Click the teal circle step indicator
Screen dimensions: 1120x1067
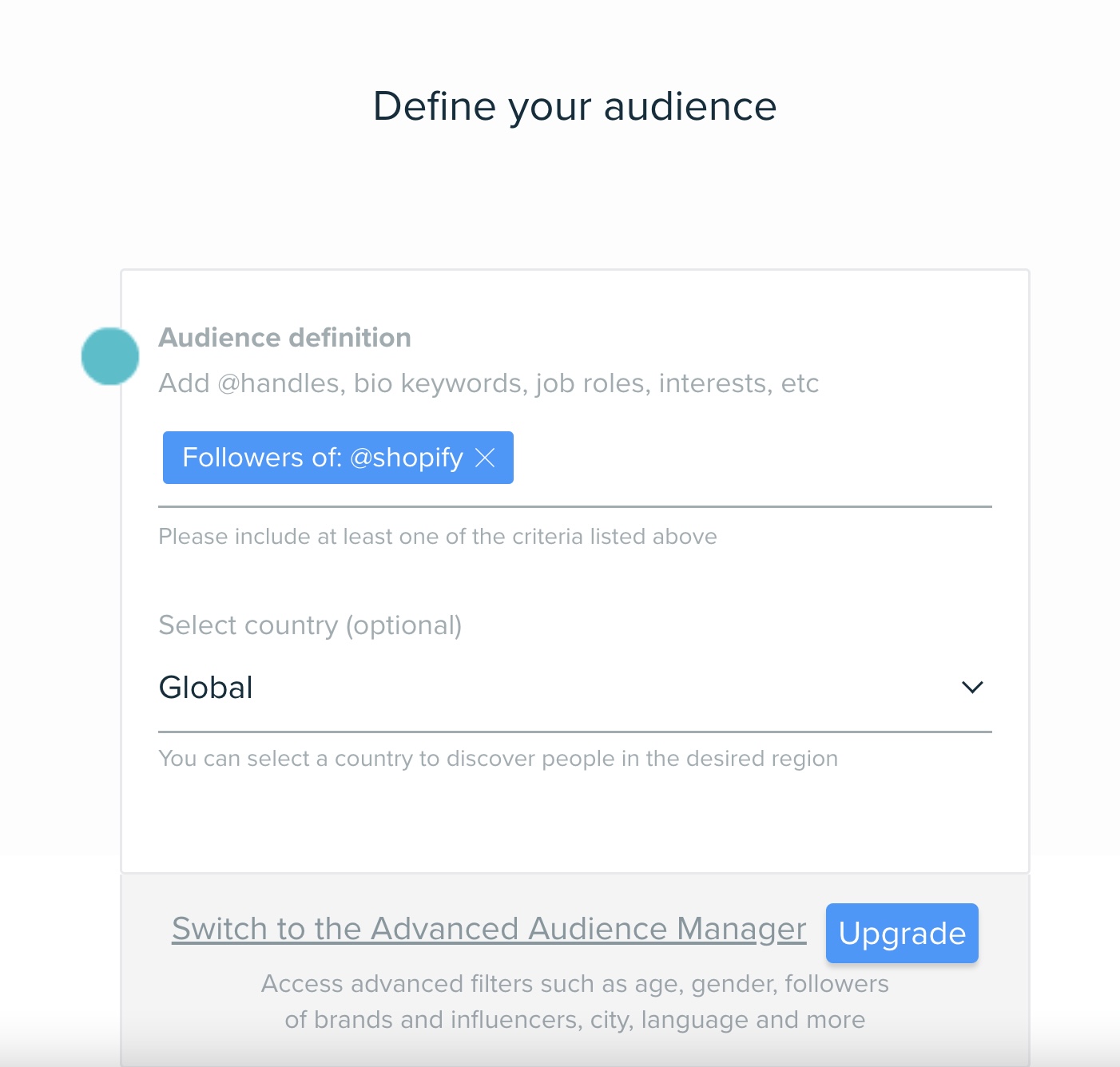[x=110, y=356]
